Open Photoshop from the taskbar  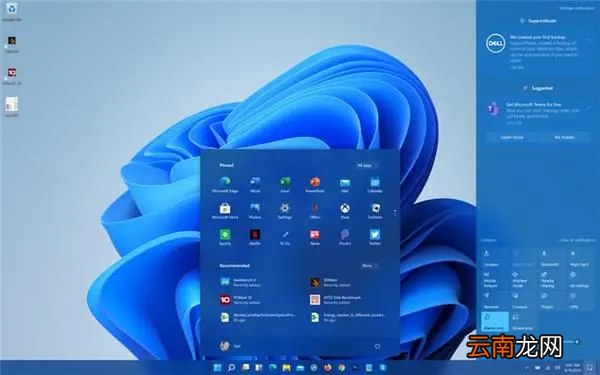355,368
